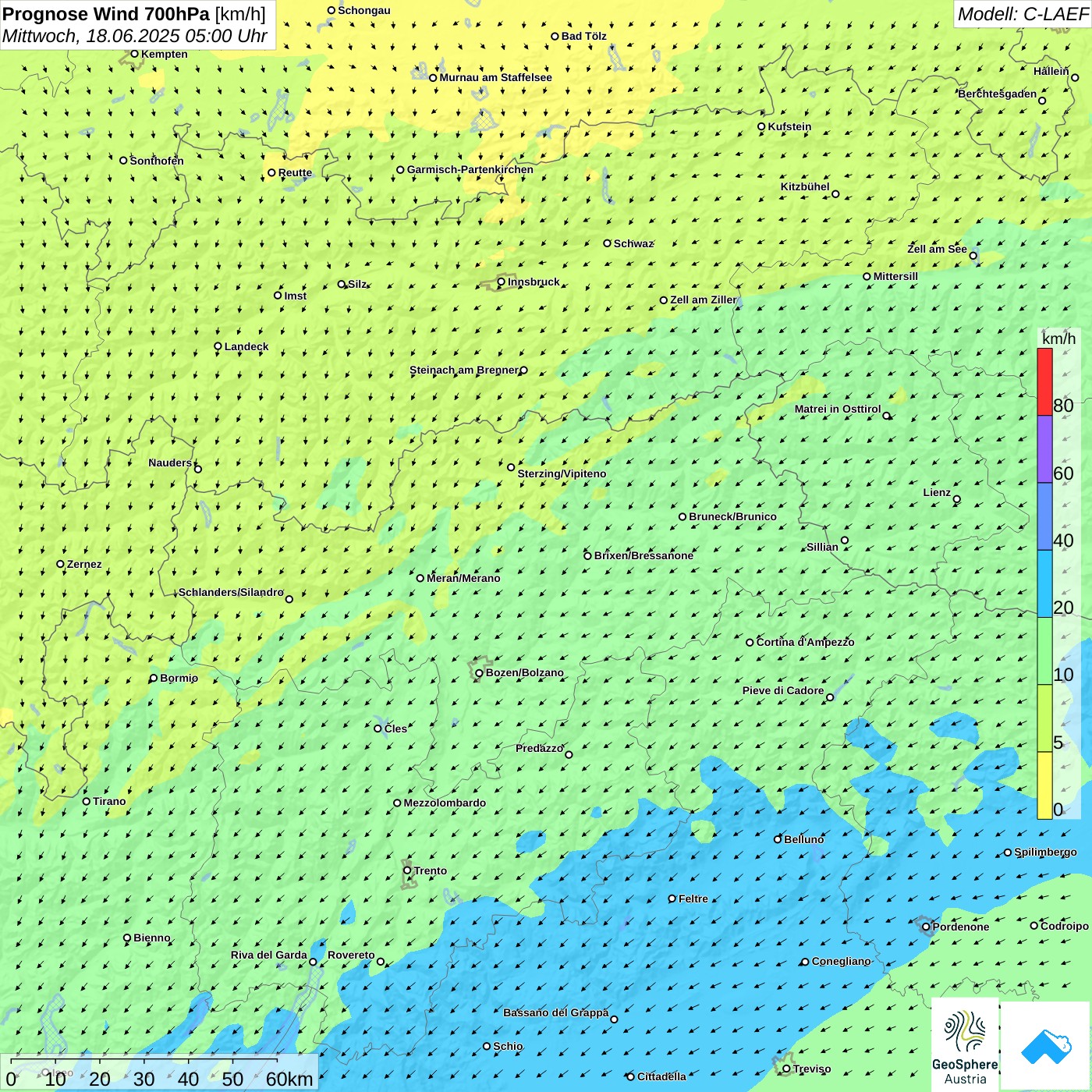The height and width of the screenshot is (1092, 1092).
Task: Select the red legend color segment
Action: click(x=1044, y=381)
